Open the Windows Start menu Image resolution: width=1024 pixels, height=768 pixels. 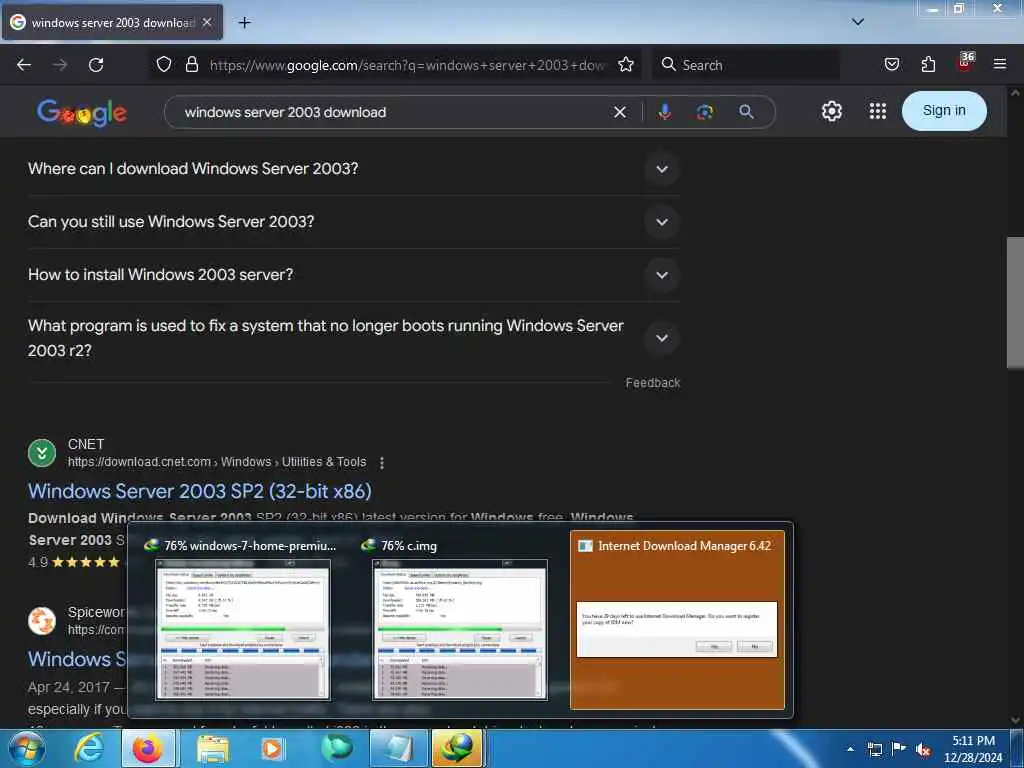(x=27, y=748)
